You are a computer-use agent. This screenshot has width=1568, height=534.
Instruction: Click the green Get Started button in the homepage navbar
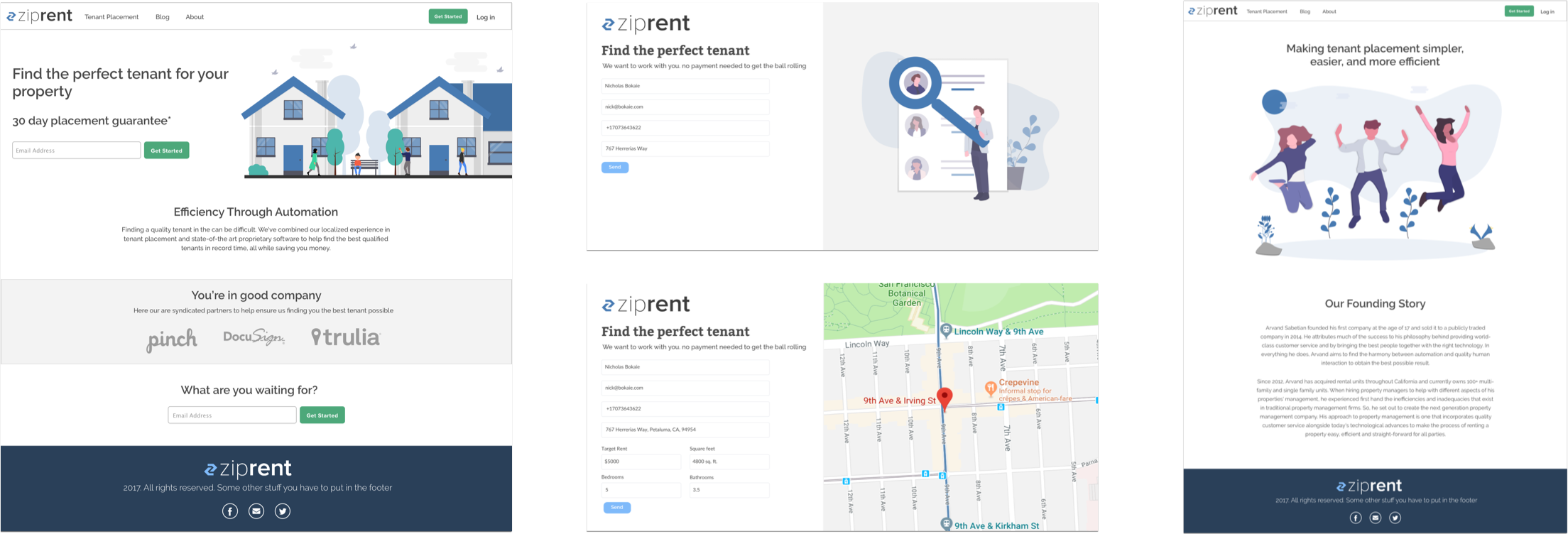pos(448,16)
